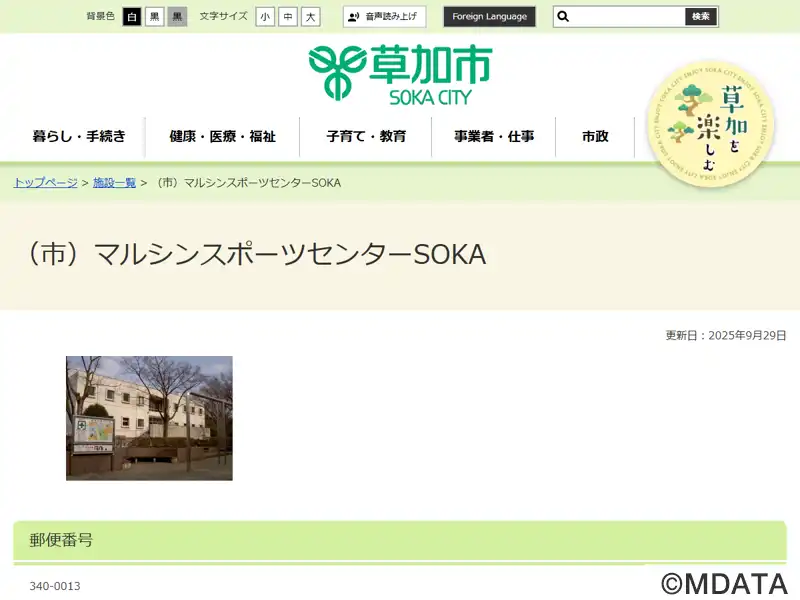Screen dimensions: 800x600
Task: Focus the site search input field
Action: tap(627, 17)
